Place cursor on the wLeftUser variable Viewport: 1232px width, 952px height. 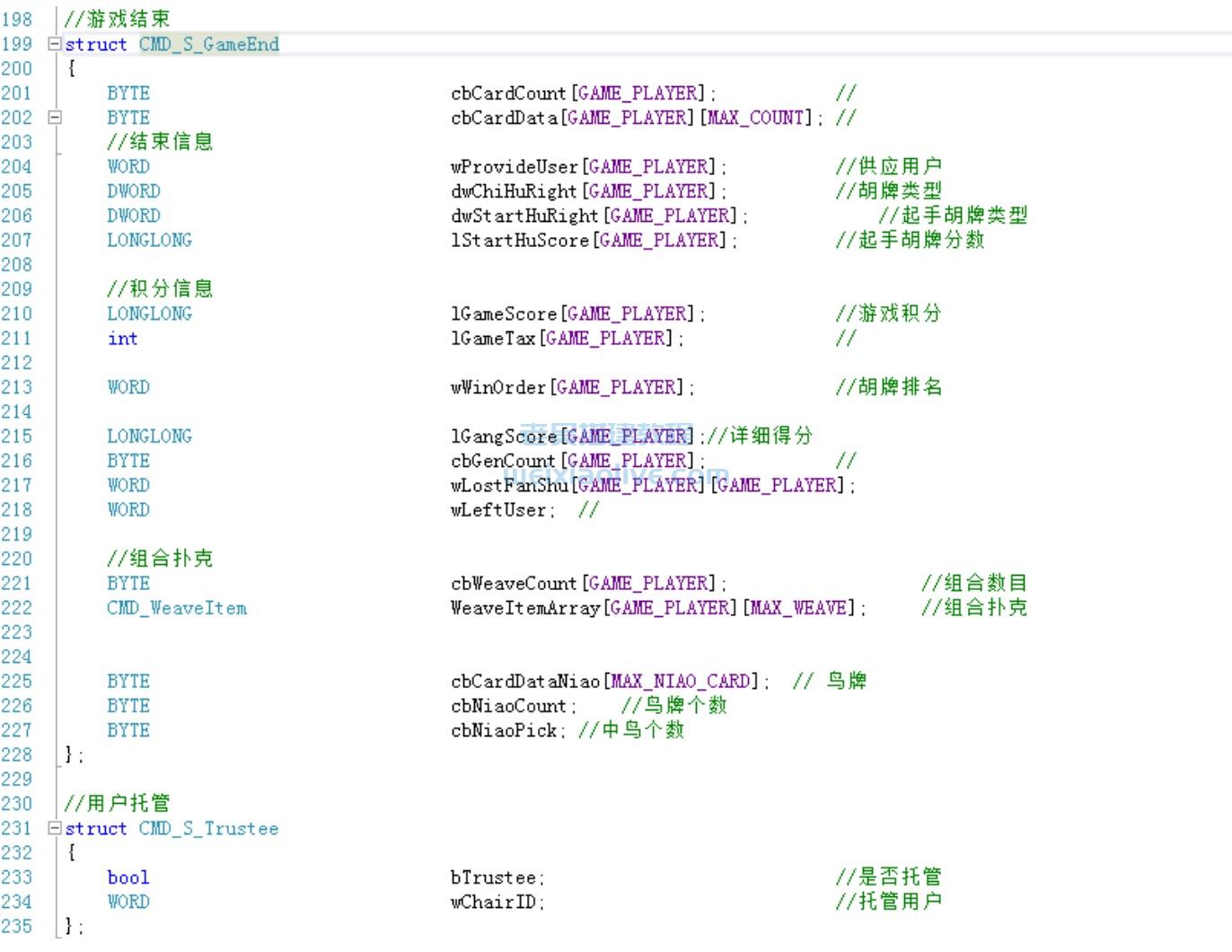coord(498,510)
